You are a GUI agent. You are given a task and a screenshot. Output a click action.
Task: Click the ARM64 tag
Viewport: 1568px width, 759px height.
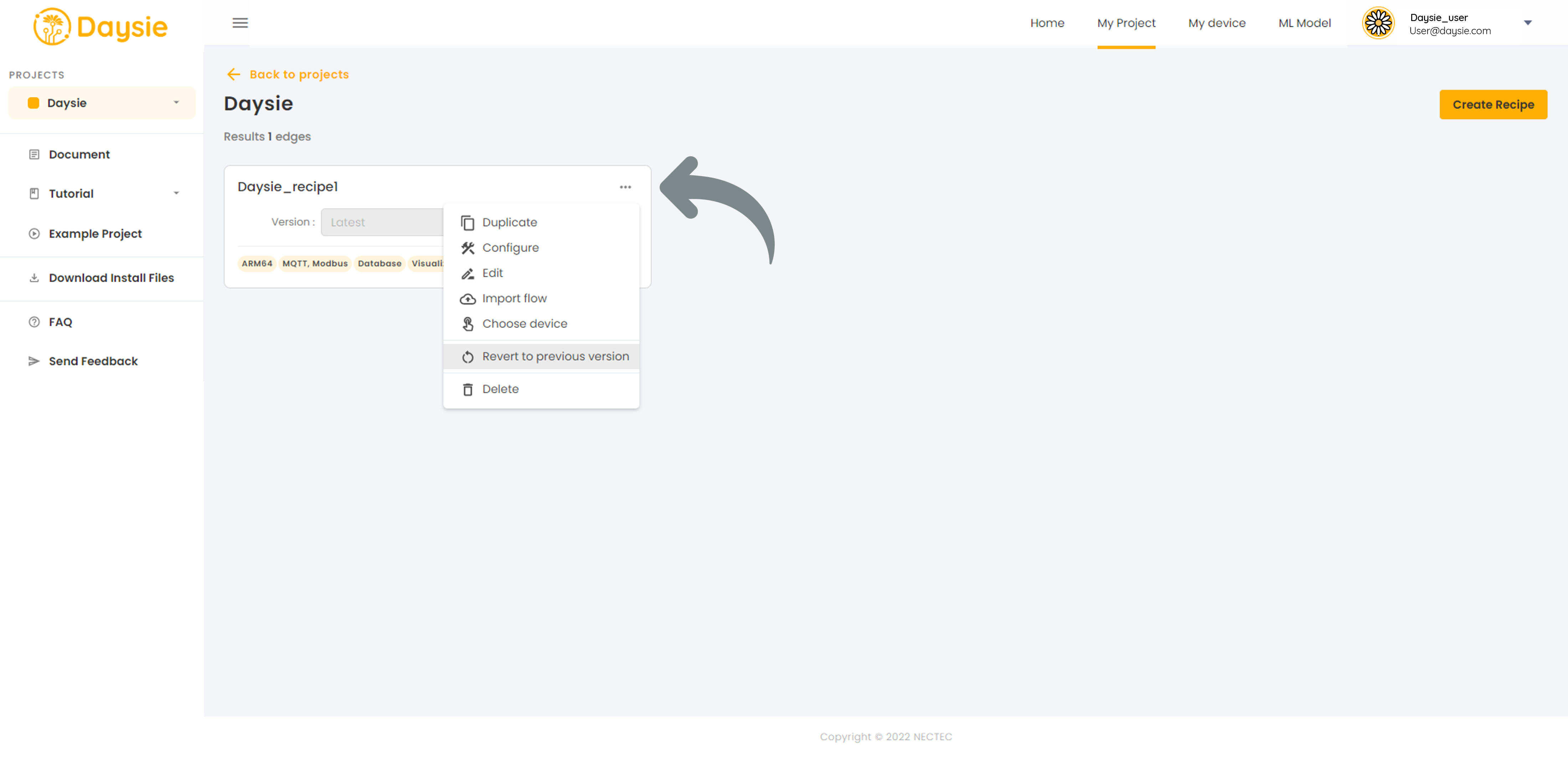pyautogui.click(x=257, y=264)
